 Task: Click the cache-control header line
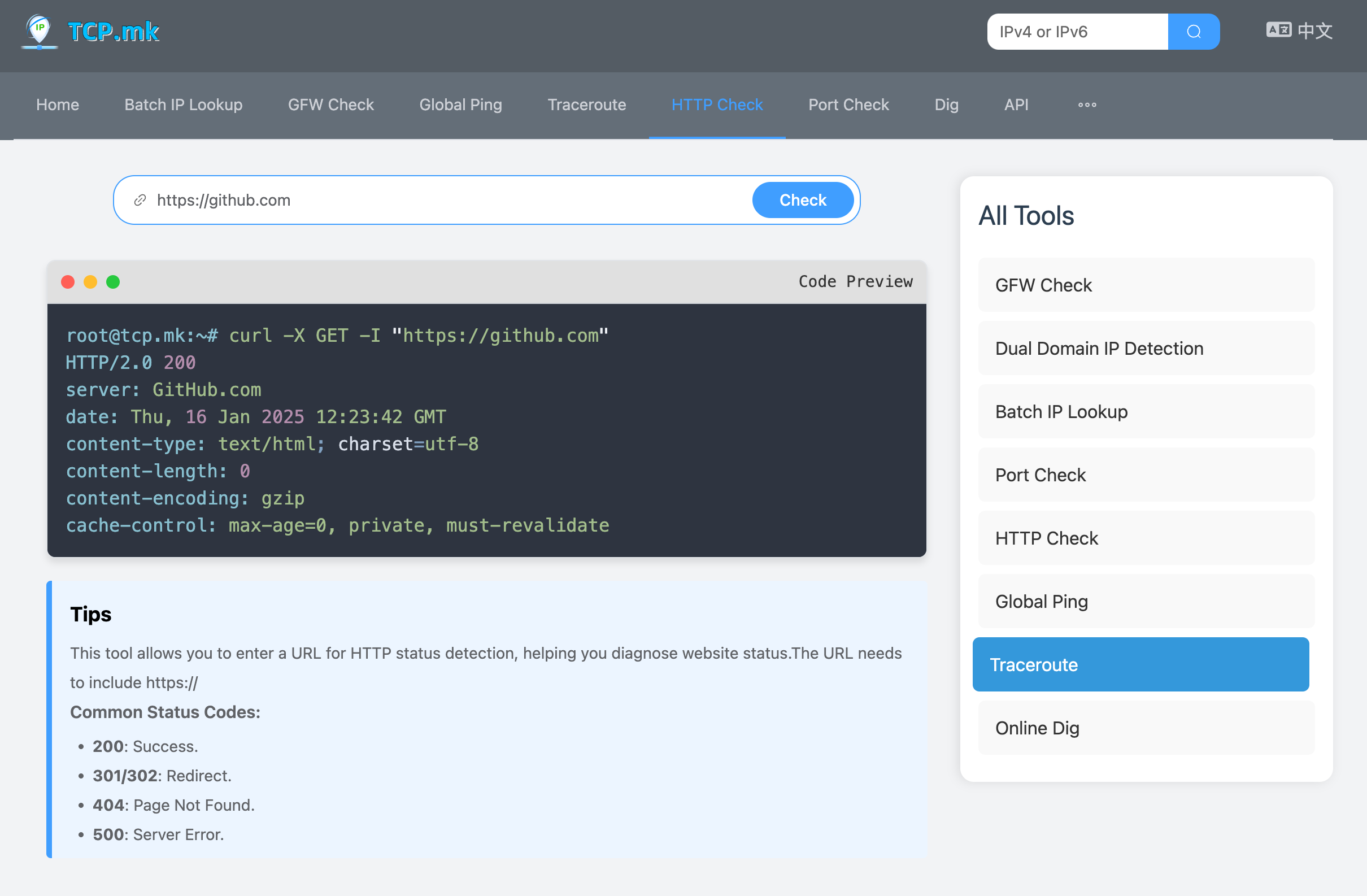[337, 525]
